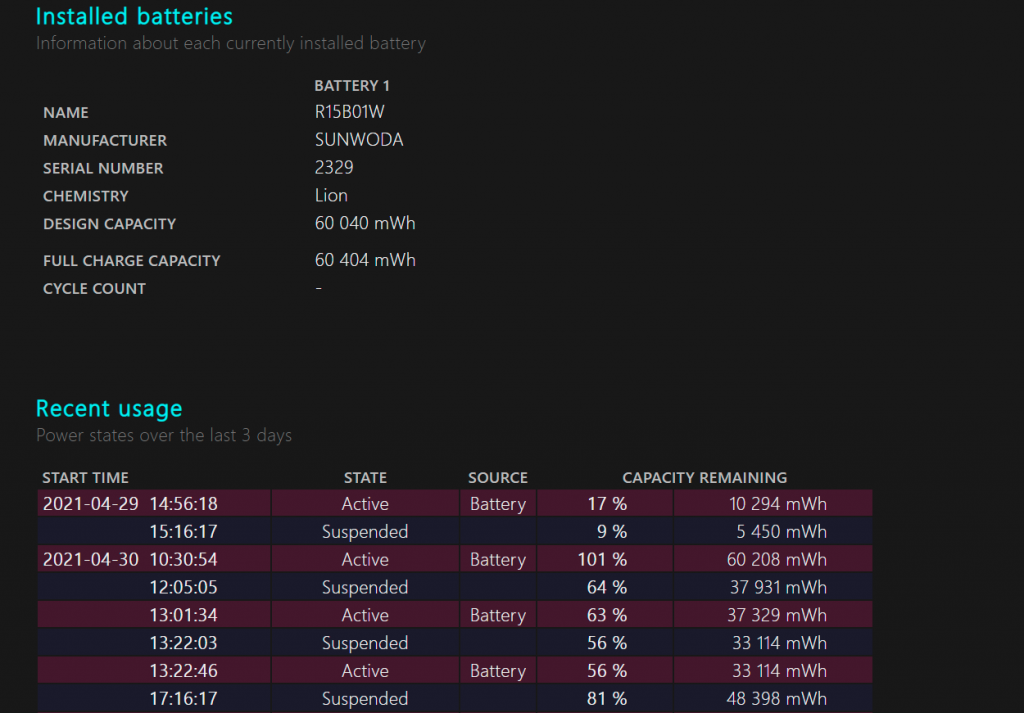Select the 10:30:54 start time

184,560
